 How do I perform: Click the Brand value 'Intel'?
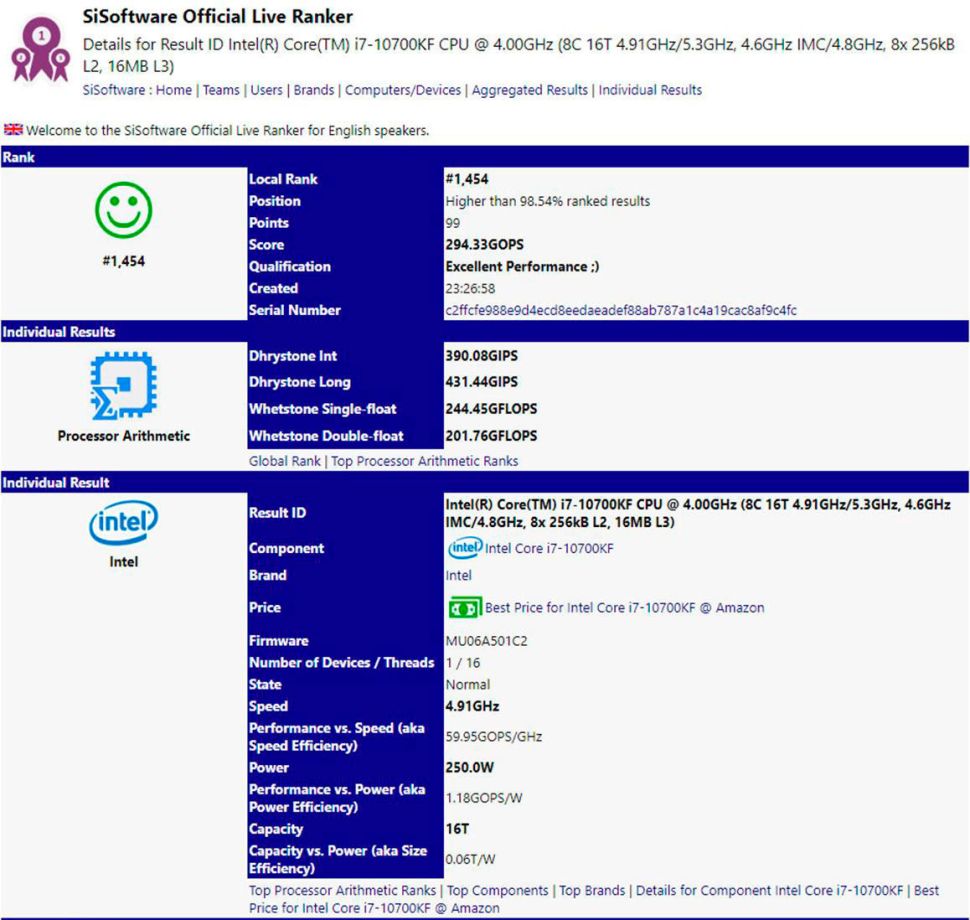pos(458,575)
